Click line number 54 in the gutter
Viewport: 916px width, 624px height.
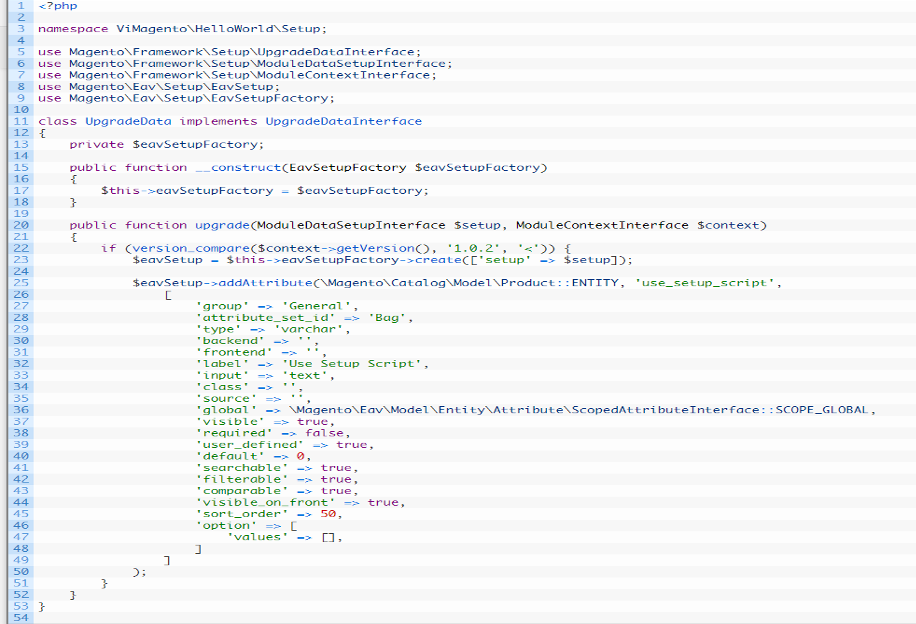(x=21, y=618)
